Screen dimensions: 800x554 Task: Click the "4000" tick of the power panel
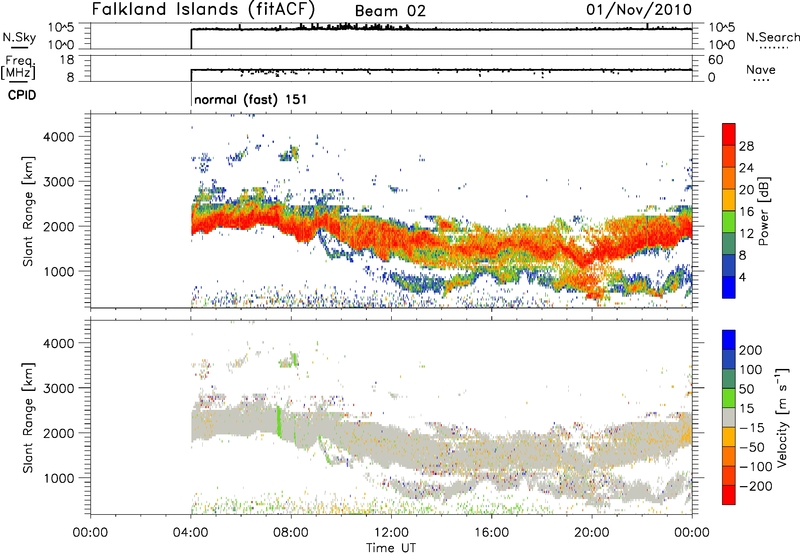tap(58, 137)
